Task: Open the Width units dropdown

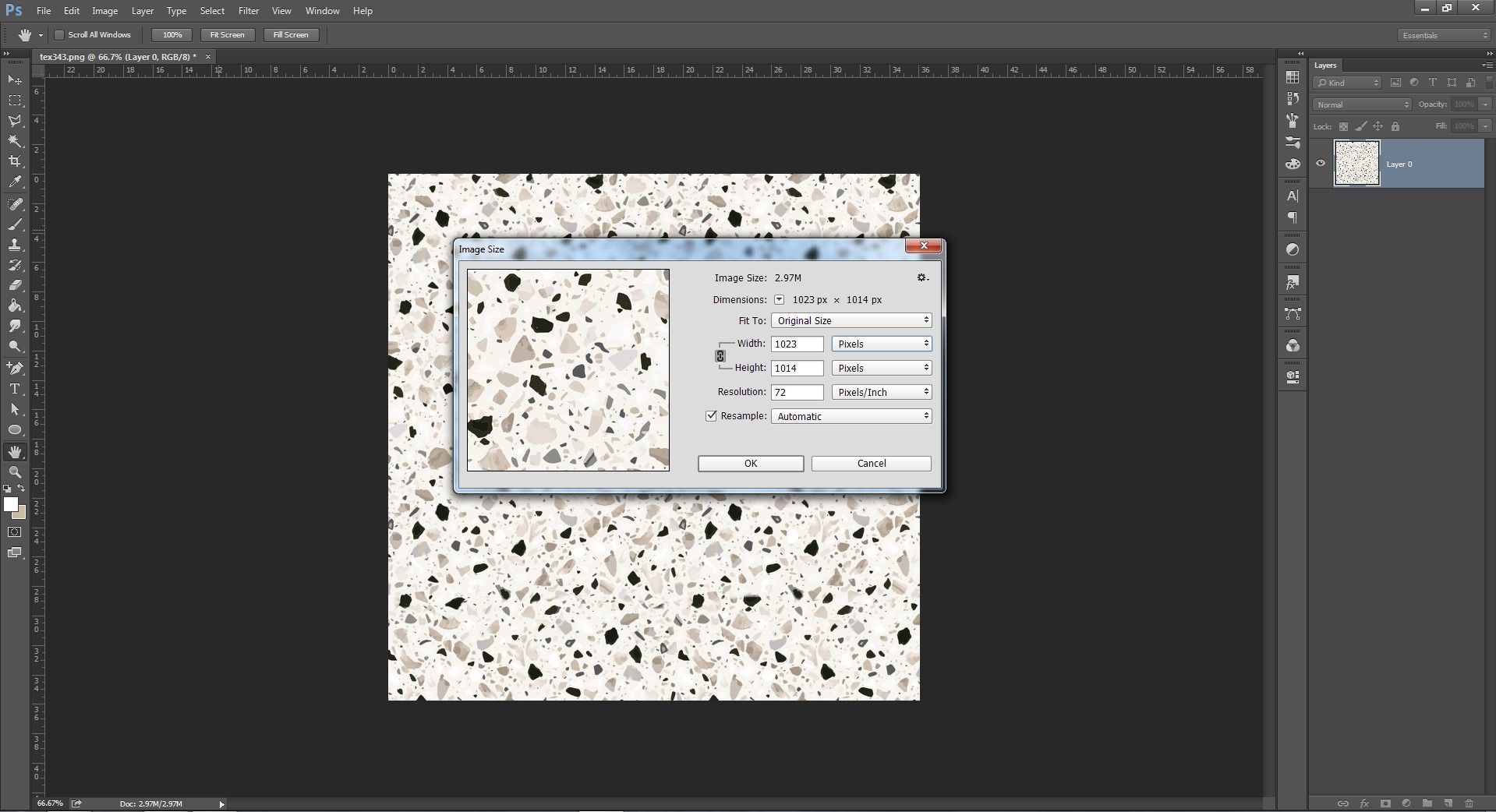Action: [x=882, y=344]
